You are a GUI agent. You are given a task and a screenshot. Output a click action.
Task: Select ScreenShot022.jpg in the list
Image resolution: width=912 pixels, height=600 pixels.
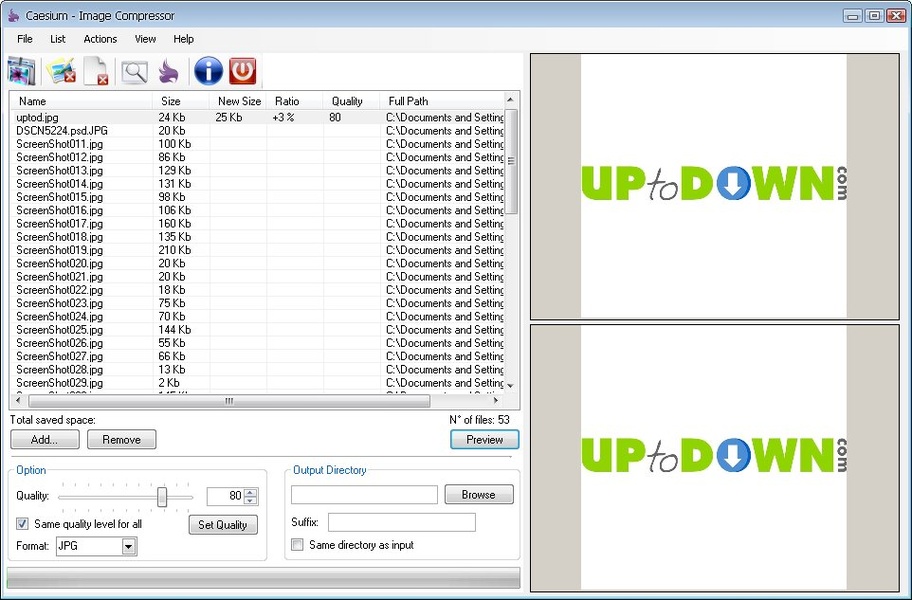tap(258, 290)
